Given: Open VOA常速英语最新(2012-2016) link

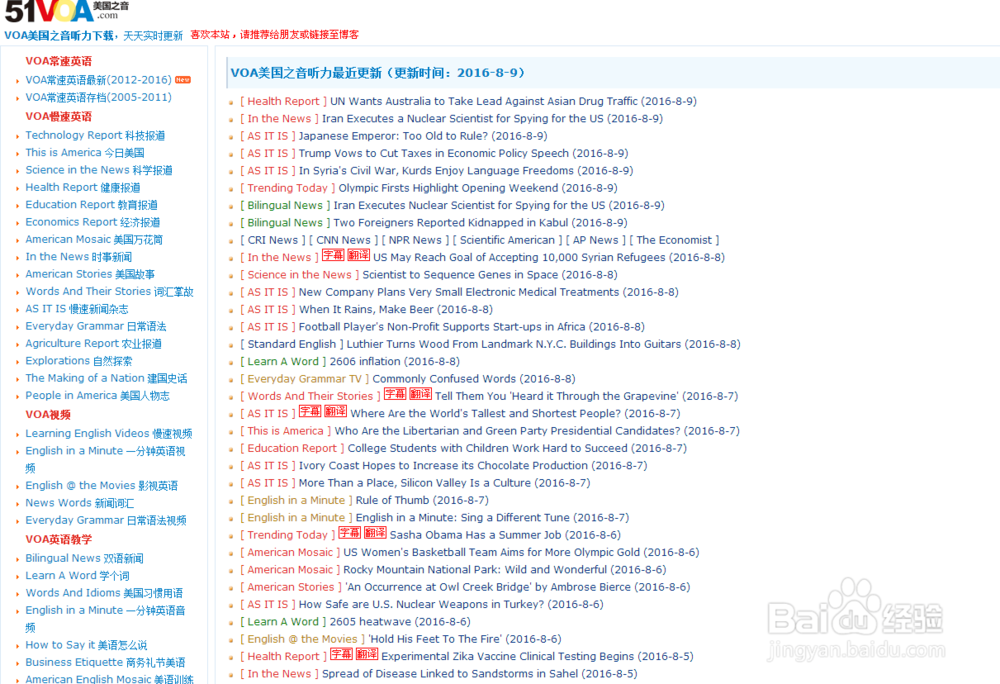Looking at the screenshot, I should (x=98, y=80).
